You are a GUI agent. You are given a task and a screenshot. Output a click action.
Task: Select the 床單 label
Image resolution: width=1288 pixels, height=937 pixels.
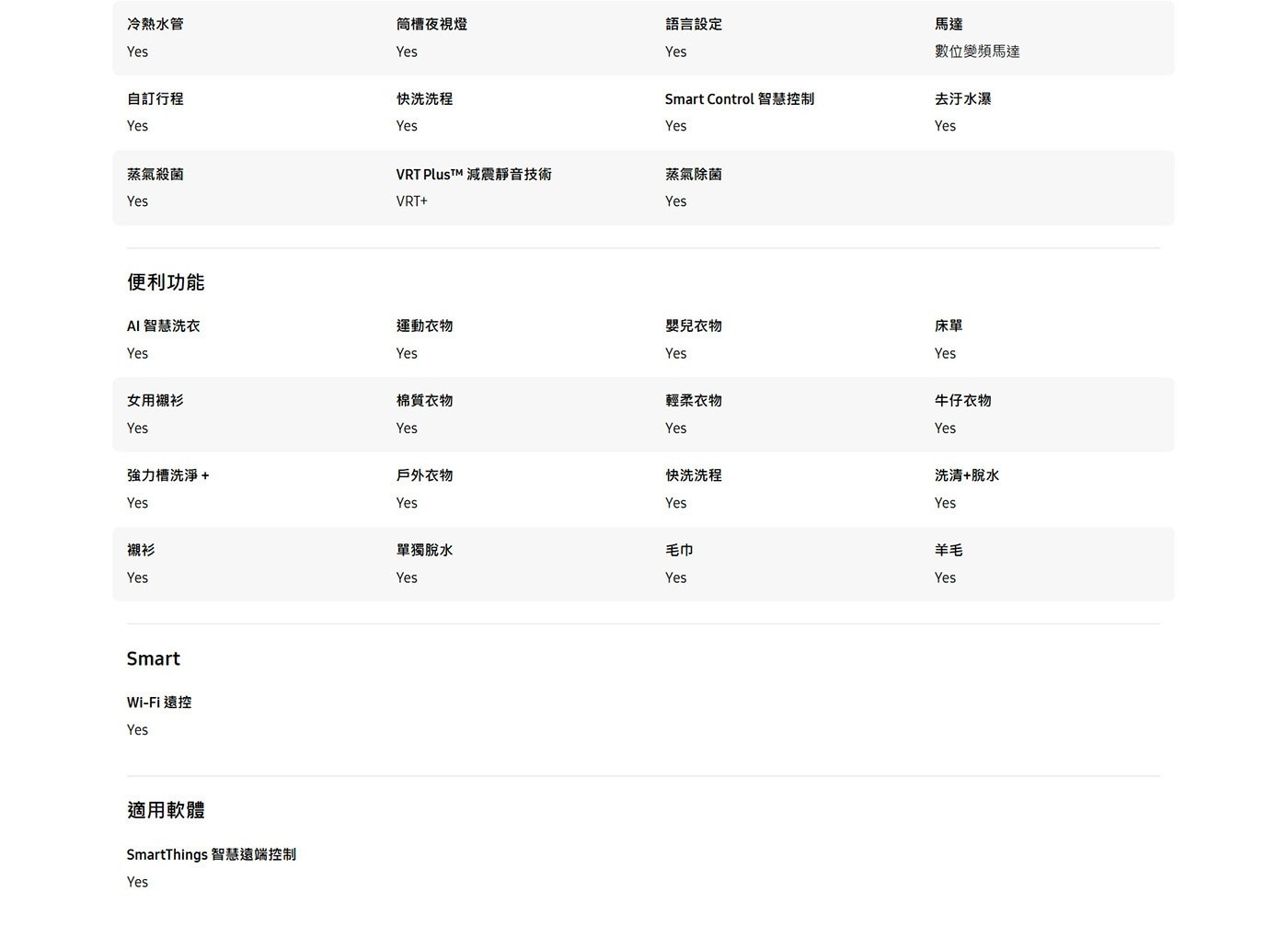[949, 326]
